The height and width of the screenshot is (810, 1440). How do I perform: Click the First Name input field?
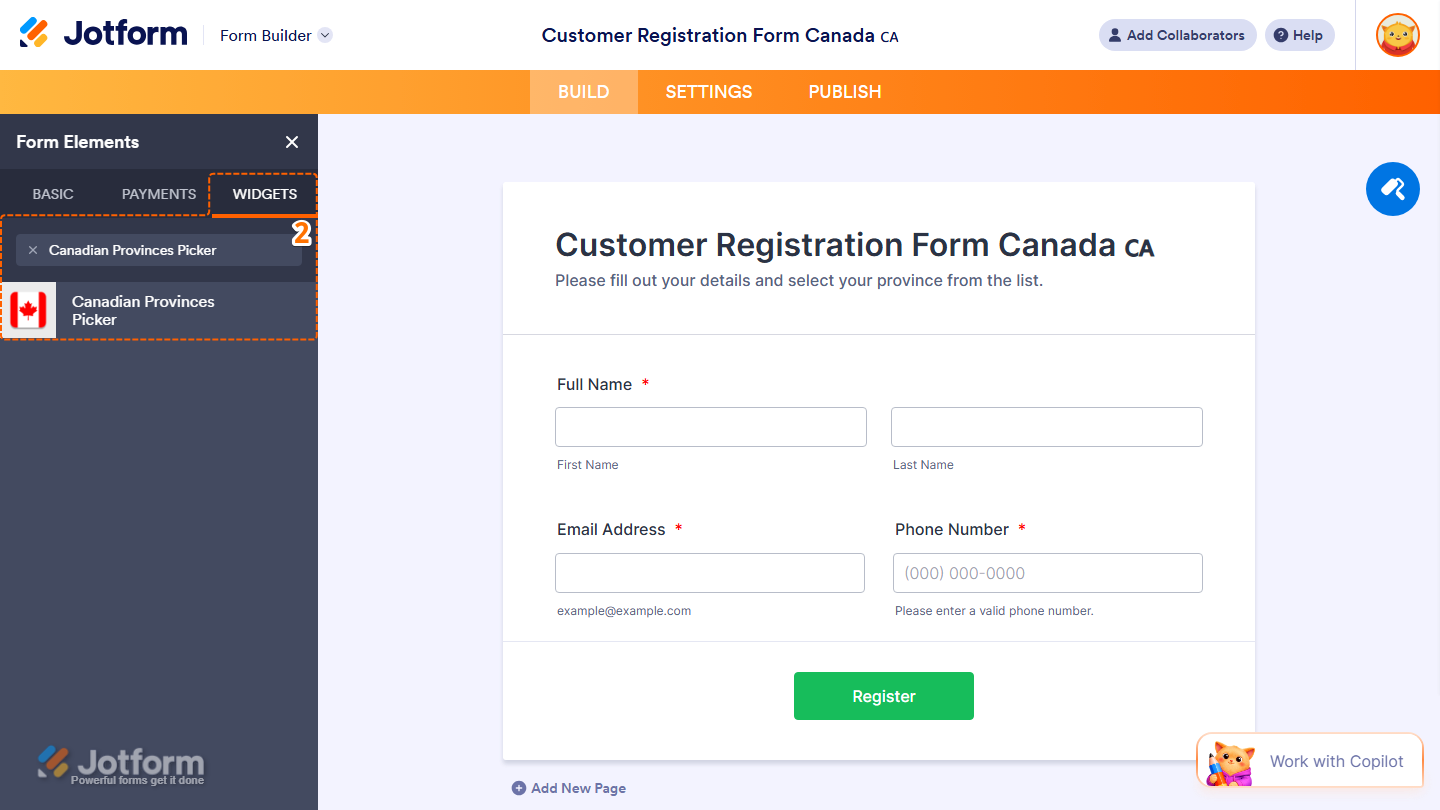tap(710, 426)
